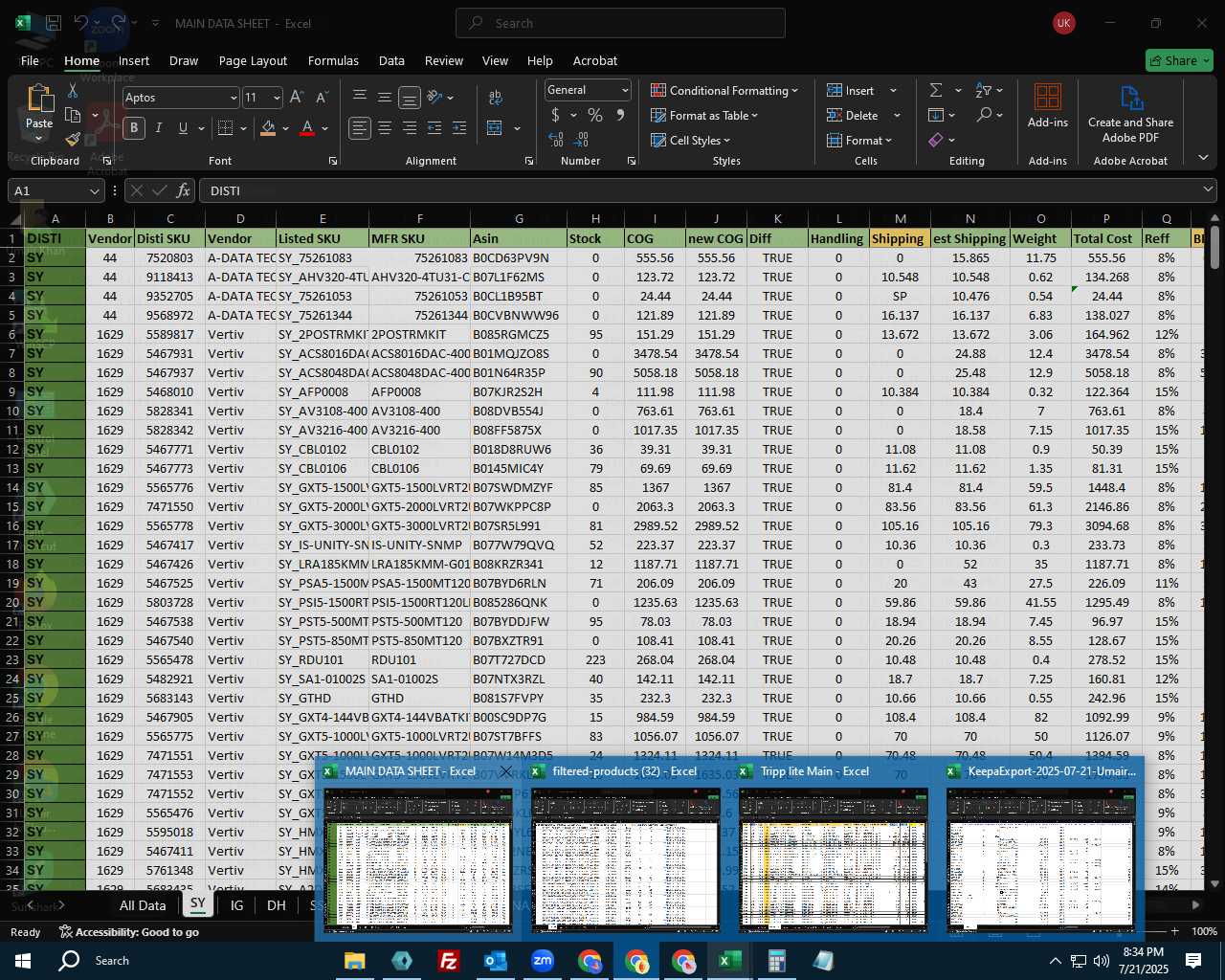Click Increase Decimal icon
This screenshot has width=1225, height=980.
556,140
